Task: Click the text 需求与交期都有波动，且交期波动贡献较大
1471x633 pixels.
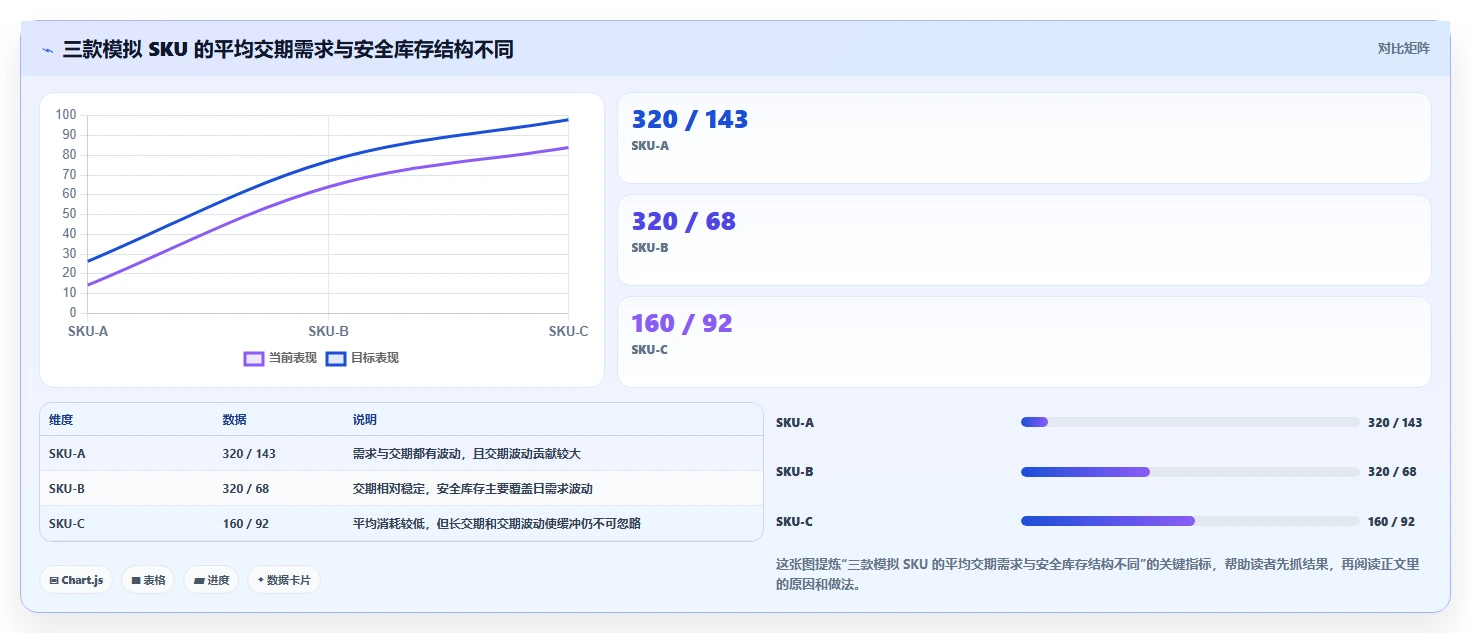Action: point(467,454)
